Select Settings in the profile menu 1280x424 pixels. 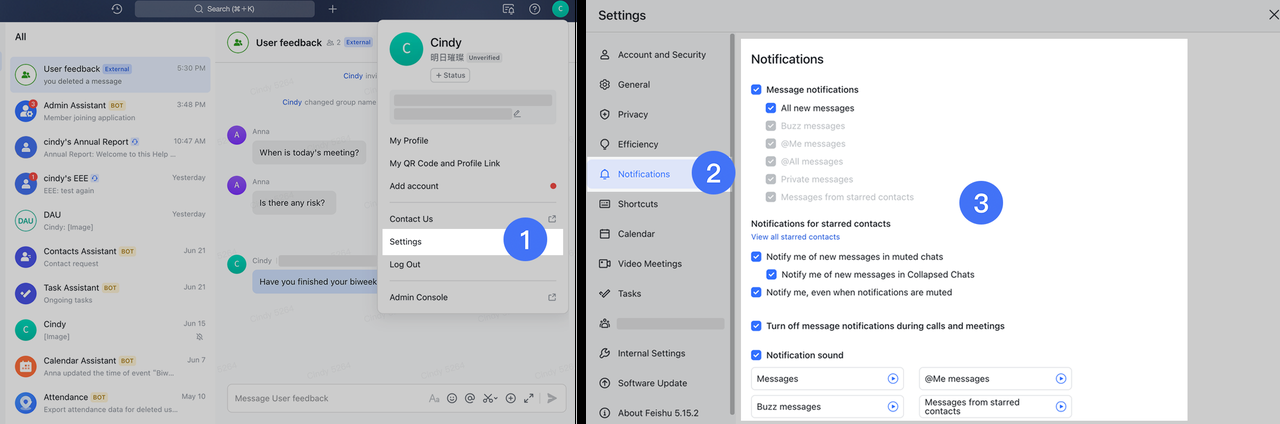pyautogui.click(x=406, y=242)
